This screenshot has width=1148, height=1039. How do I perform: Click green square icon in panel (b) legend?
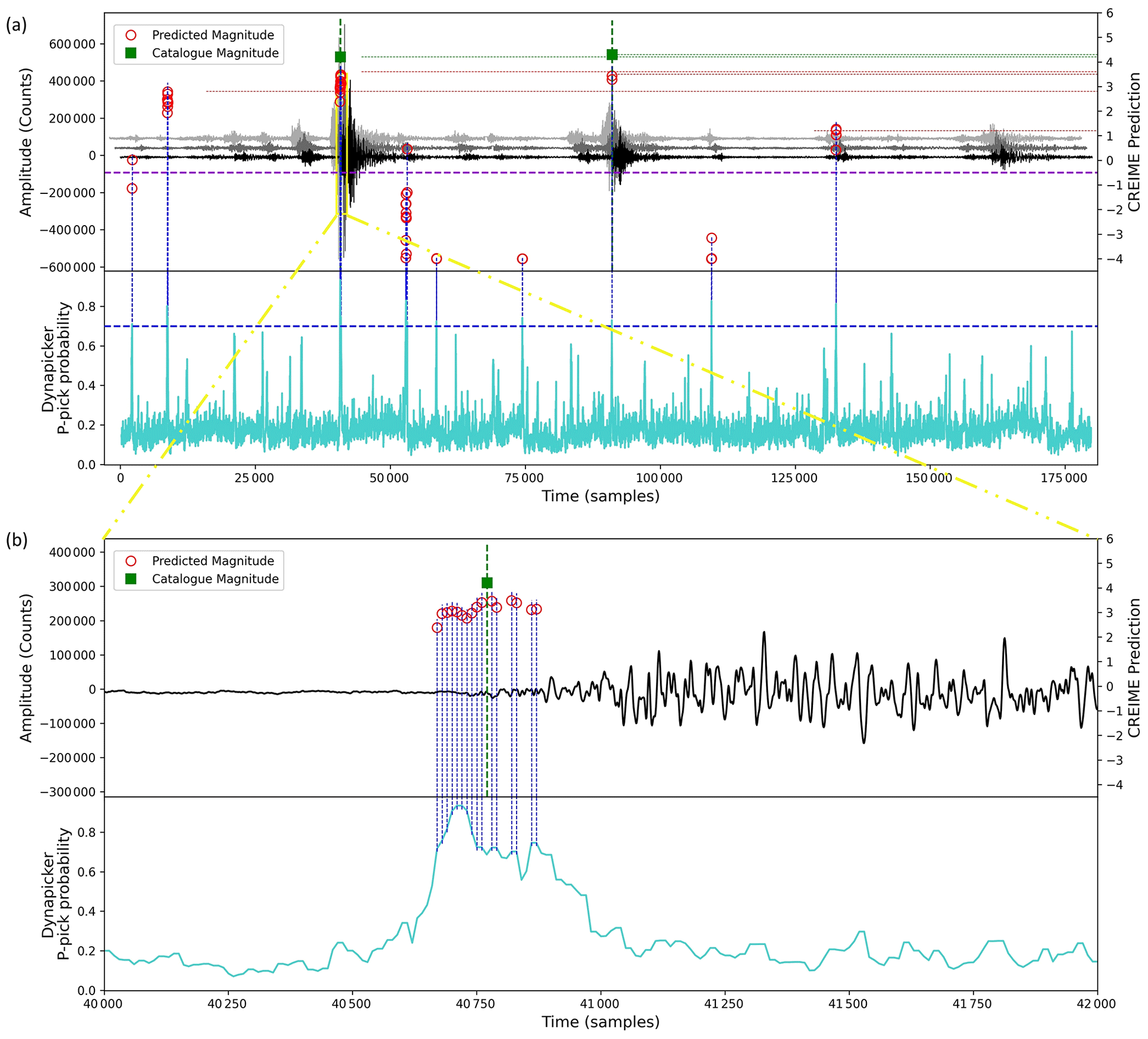click(131, 579)
